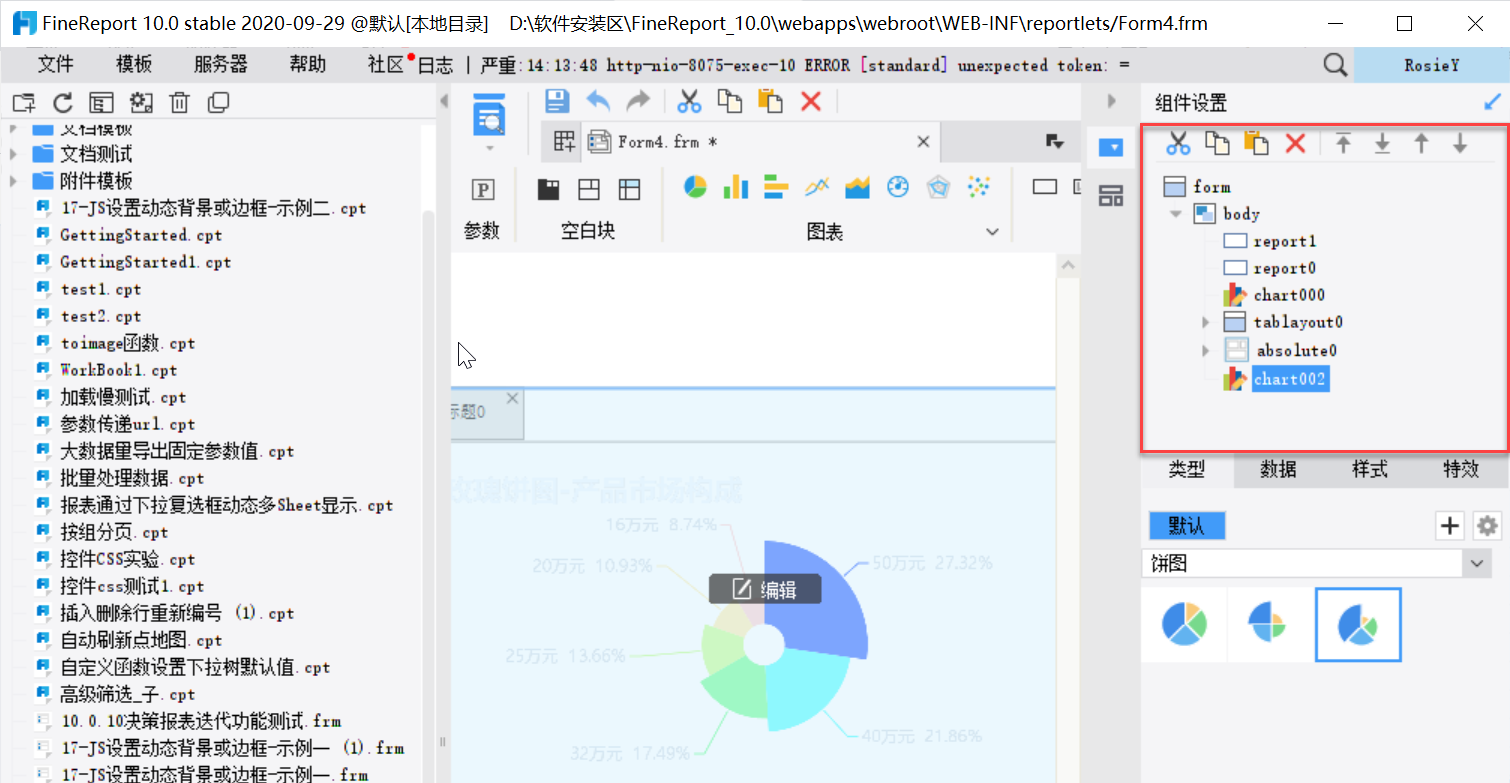The height and width of the screenshot is (783, 1510).
Task: Open the 帮助 menu
Action: point(308,65)
